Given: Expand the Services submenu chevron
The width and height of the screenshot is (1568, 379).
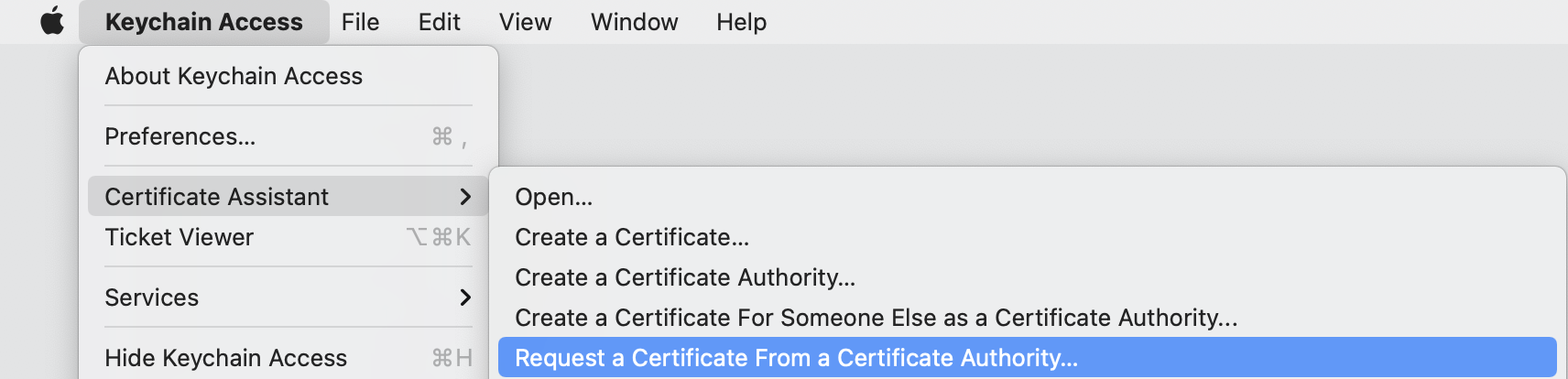Looking at the screenshot, I should (x=465, y=298).
